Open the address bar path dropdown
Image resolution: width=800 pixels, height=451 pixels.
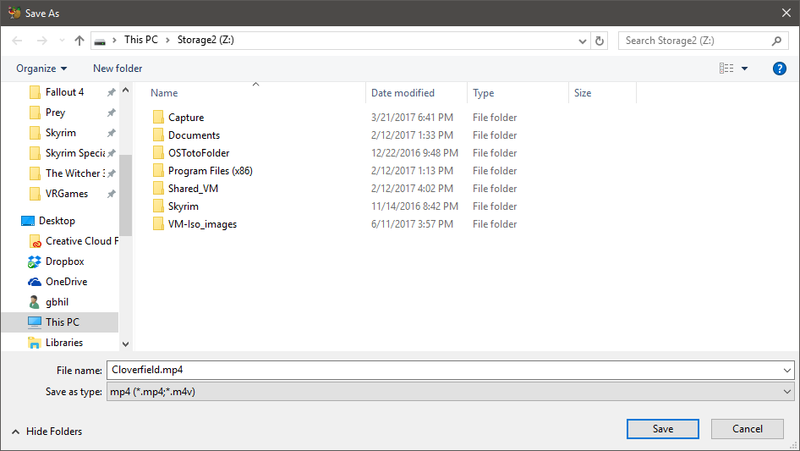pos(581,42)
